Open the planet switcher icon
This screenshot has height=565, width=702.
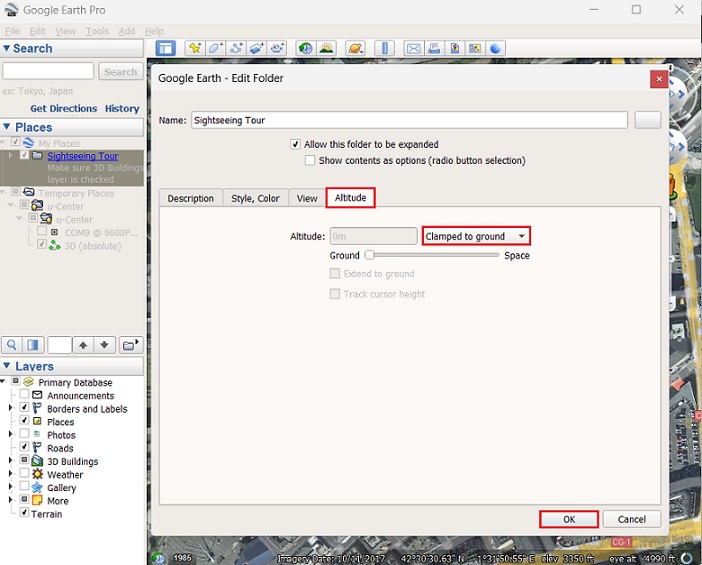pos(355,48)
